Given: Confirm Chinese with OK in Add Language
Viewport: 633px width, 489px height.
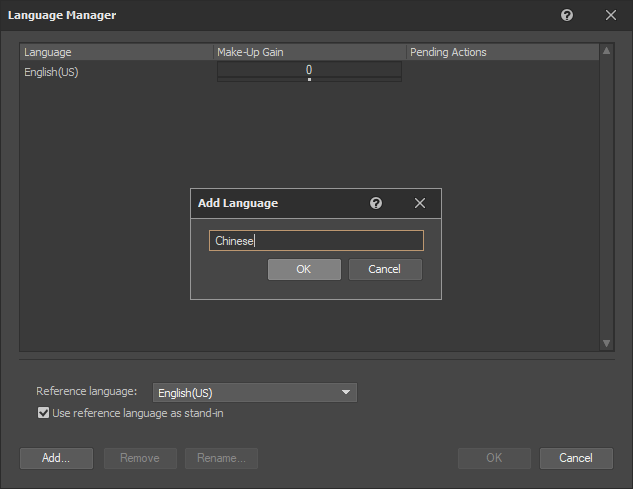Looking at the screenshot, I should [x=304, y=269].
